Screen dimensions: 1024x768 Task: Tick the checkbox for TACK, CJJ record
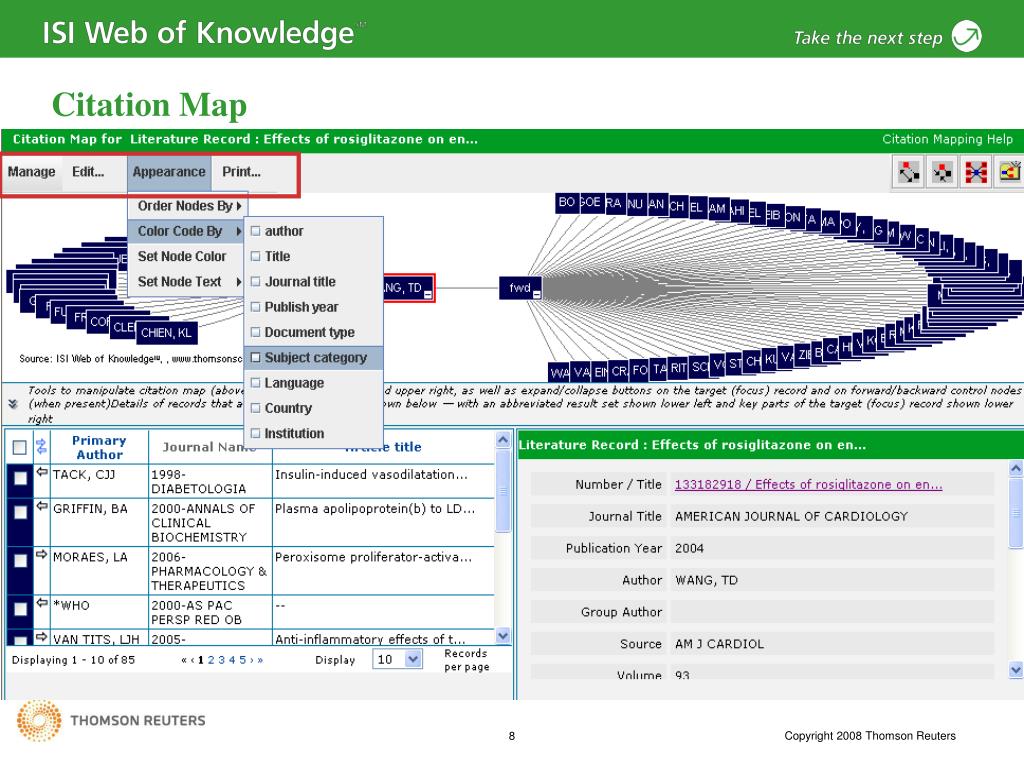(20, 479)
